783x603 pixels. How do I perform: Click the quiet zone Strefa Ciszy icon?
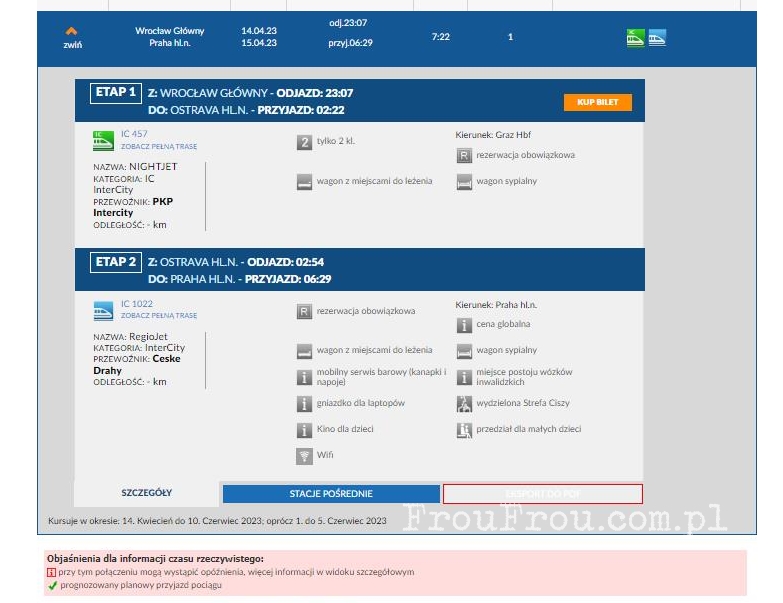pyautogui.click(x=464, y=404)
